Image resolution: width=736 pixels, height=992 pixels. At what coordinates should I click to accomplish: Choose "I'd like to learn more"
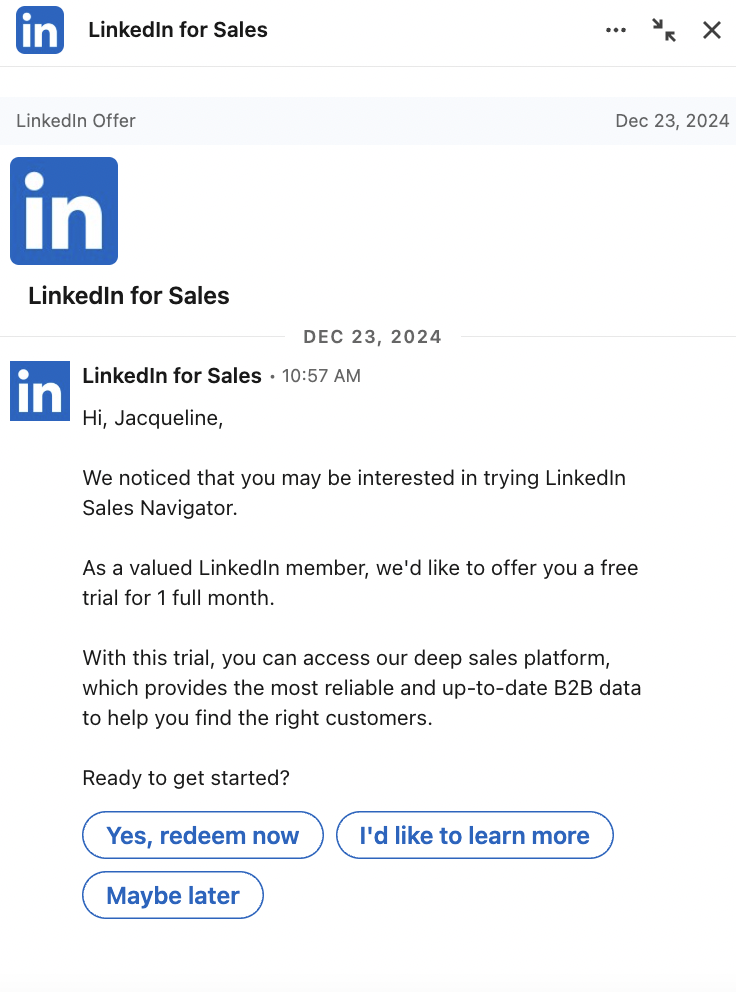(x=474, y=835)
